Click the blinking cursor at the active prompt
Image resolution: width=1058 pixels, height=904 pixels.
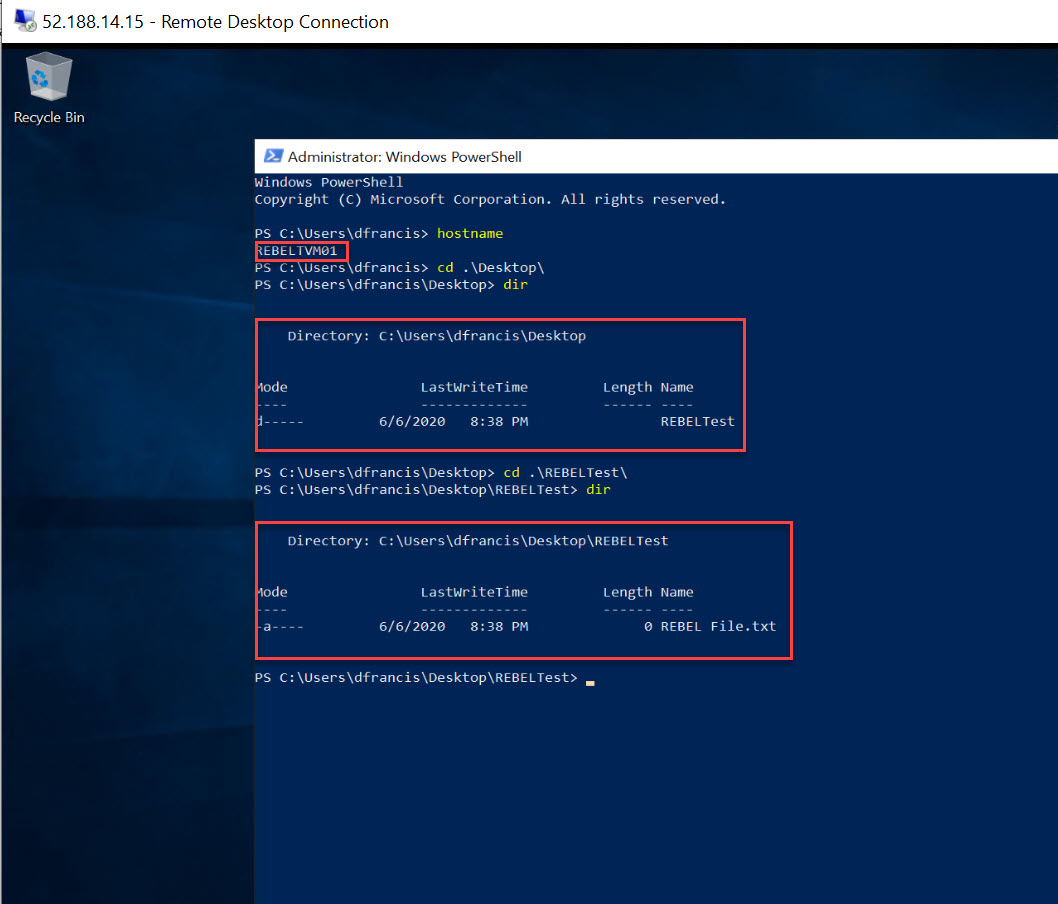[589, 679]
